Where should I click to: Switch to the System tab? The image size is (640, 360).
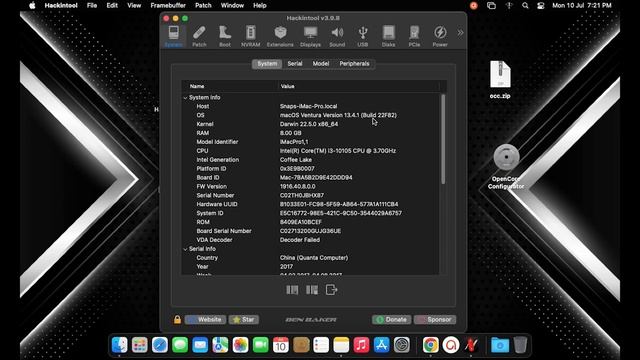point(267,64)
